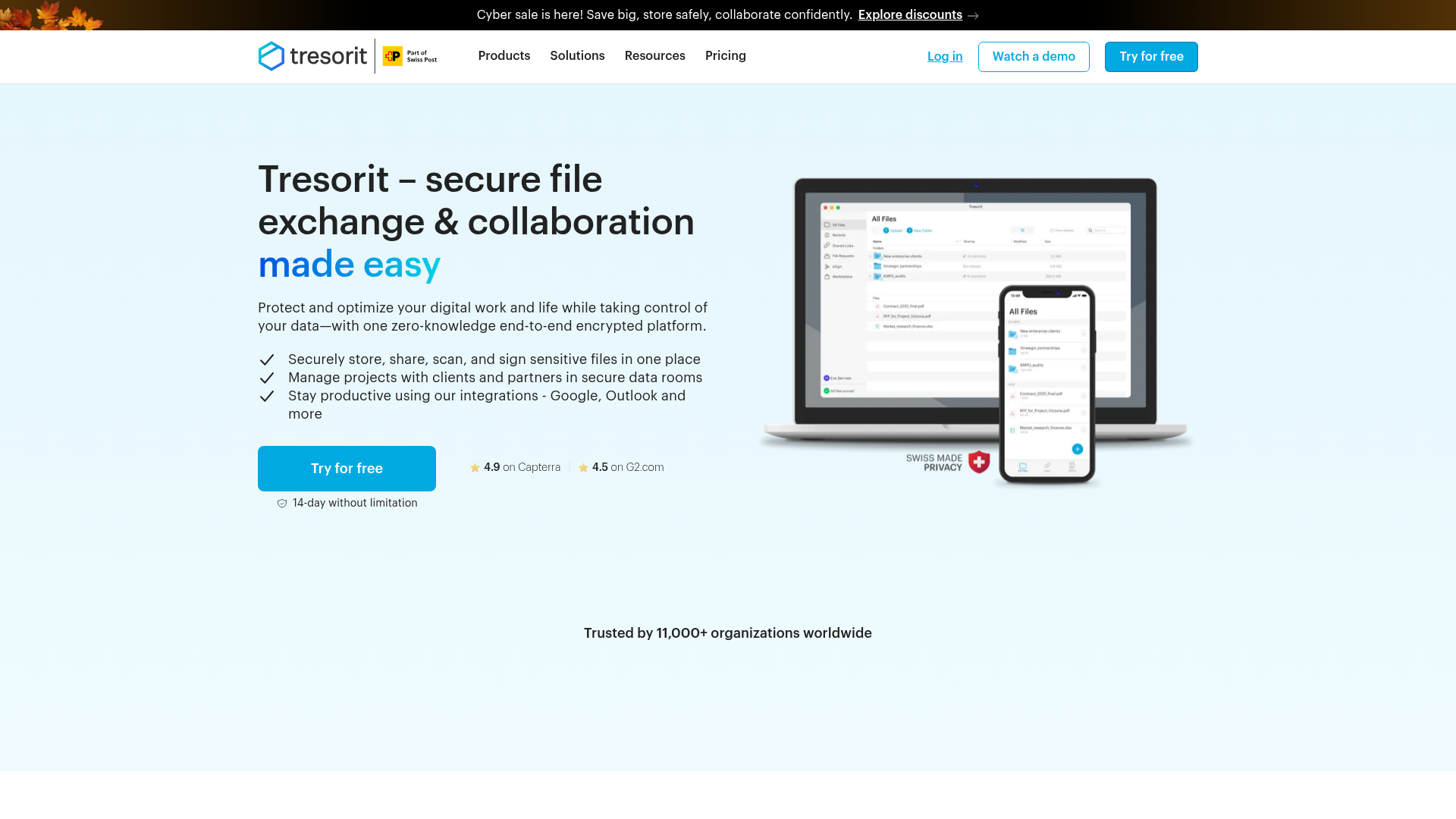This screenshot has width=1456, height=819.
Task: Select the Offline tab icon on the phone
Action: coord(1072,466)
